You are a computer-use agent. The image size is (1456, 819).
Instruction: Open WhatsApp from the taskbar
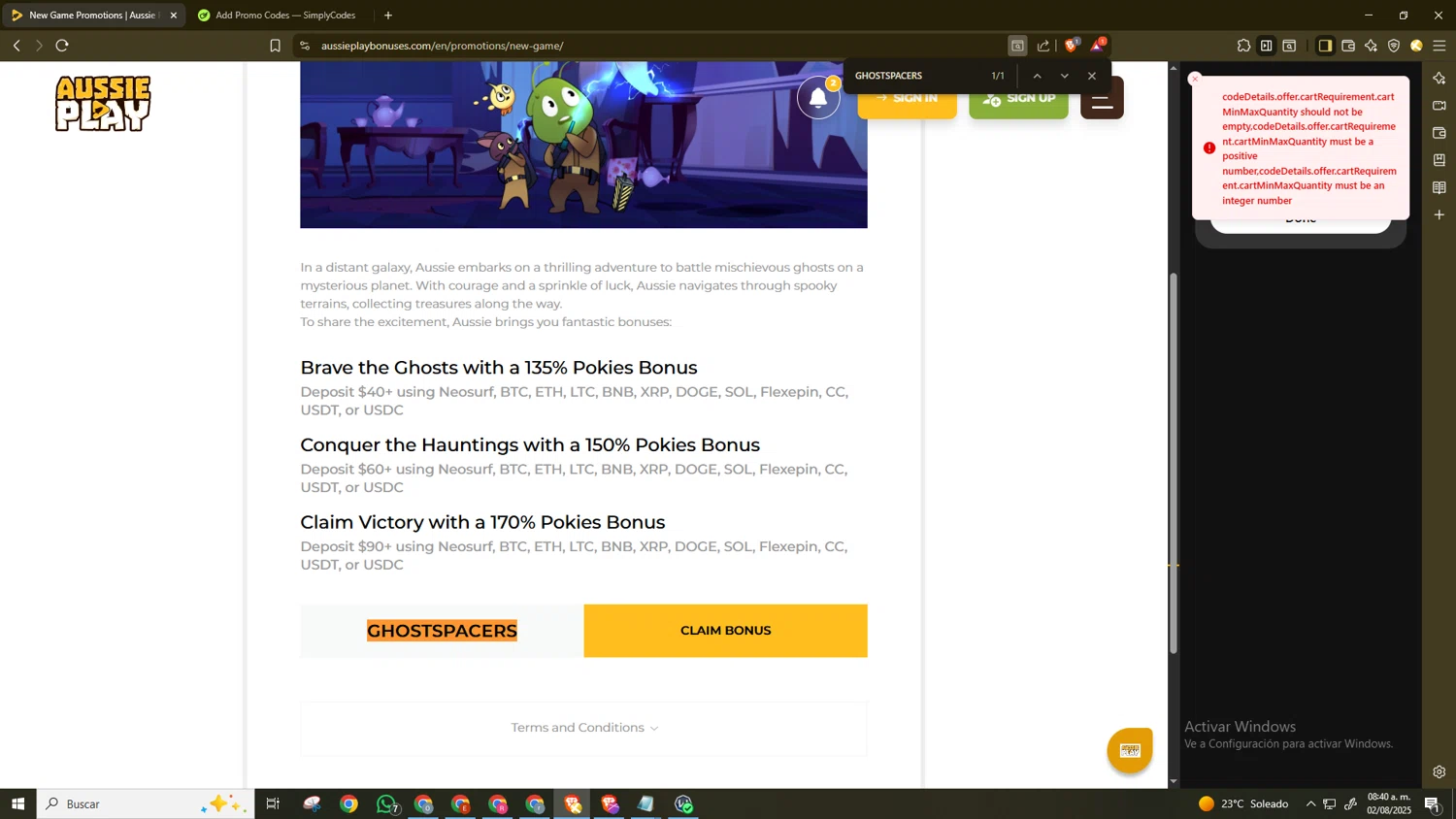click(386, 803)
